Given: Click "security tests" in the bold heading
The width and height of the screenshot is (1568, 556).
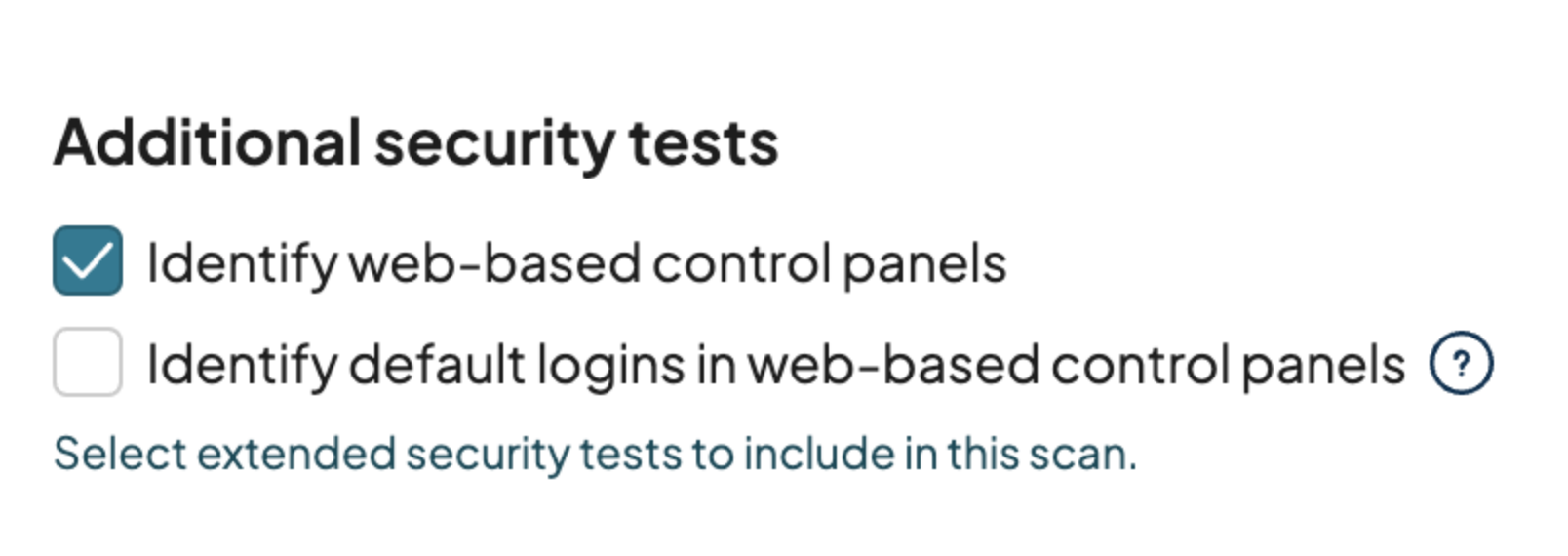Looking at the screenshot, I should coord(575,143).
